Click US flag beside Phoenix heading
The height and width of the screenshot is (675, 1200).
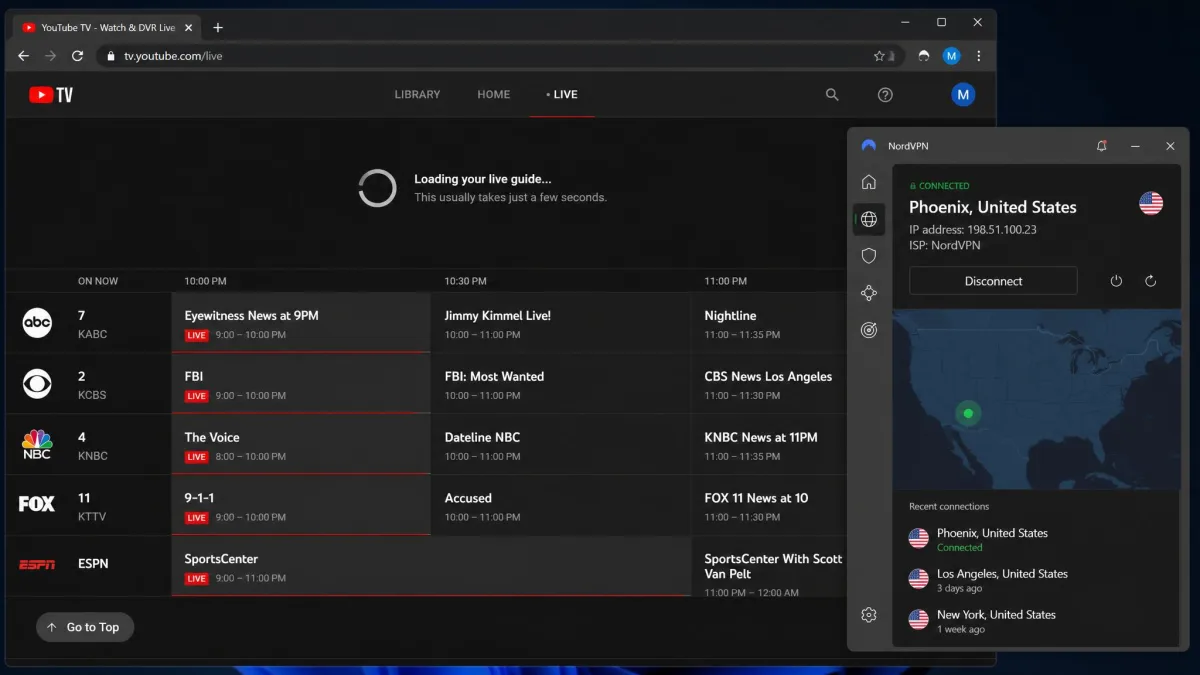point(1151,203)
